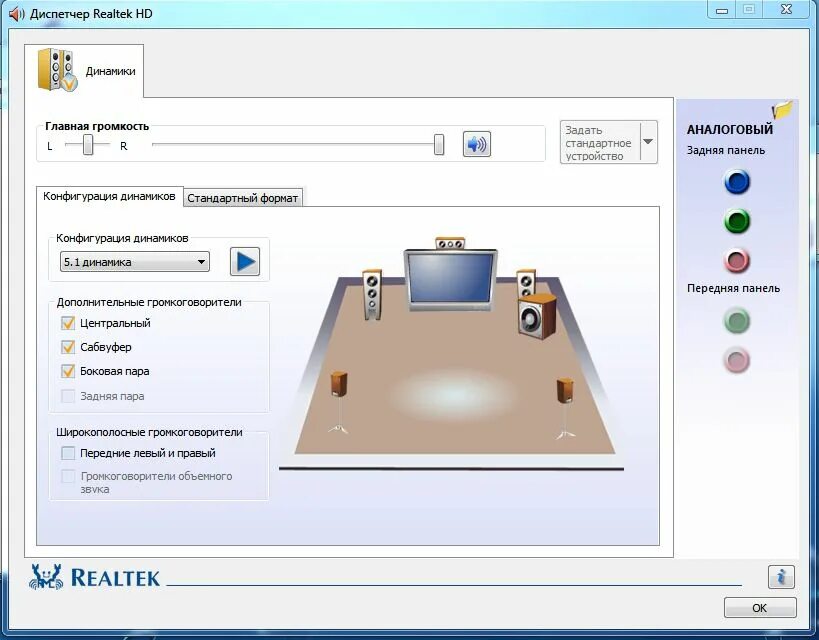Open the 5.1 динамика configuration dropdown

click(135, 262)
